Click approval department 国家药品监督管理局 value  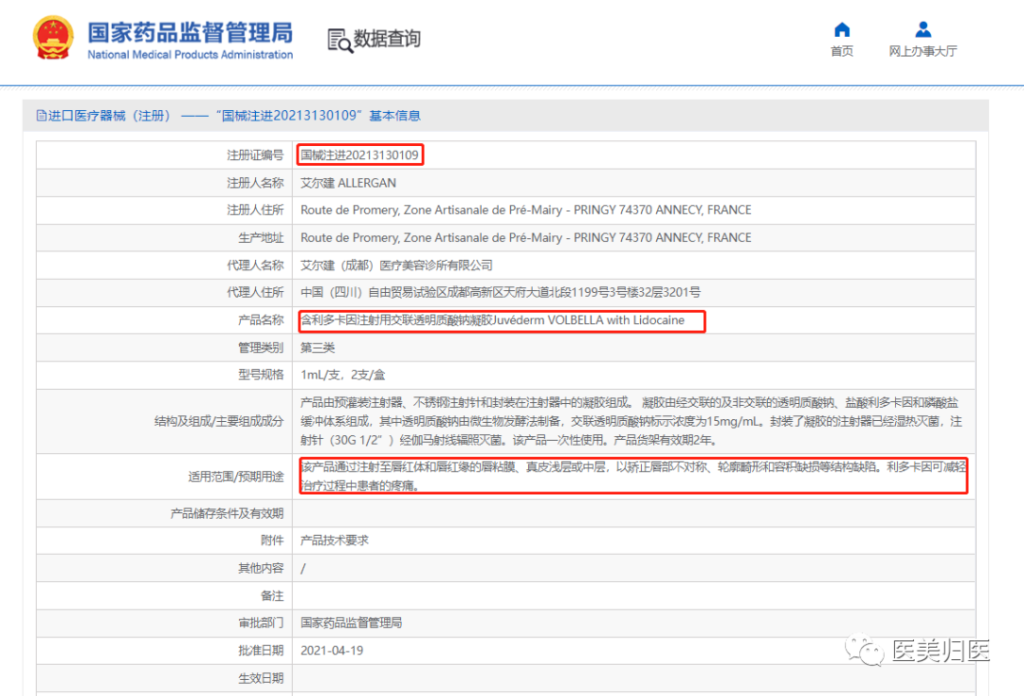click(351, 623)
